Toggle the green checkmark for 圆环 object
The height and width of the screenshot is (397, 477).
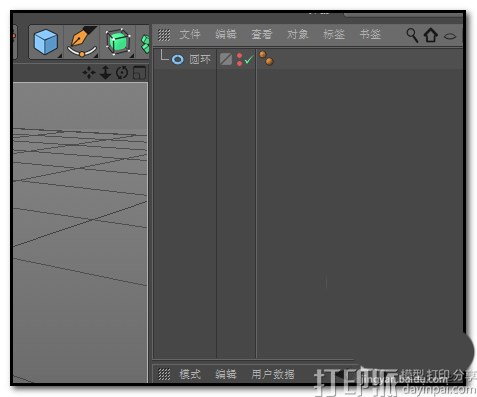pyautogui.click(x=249, y=59)
